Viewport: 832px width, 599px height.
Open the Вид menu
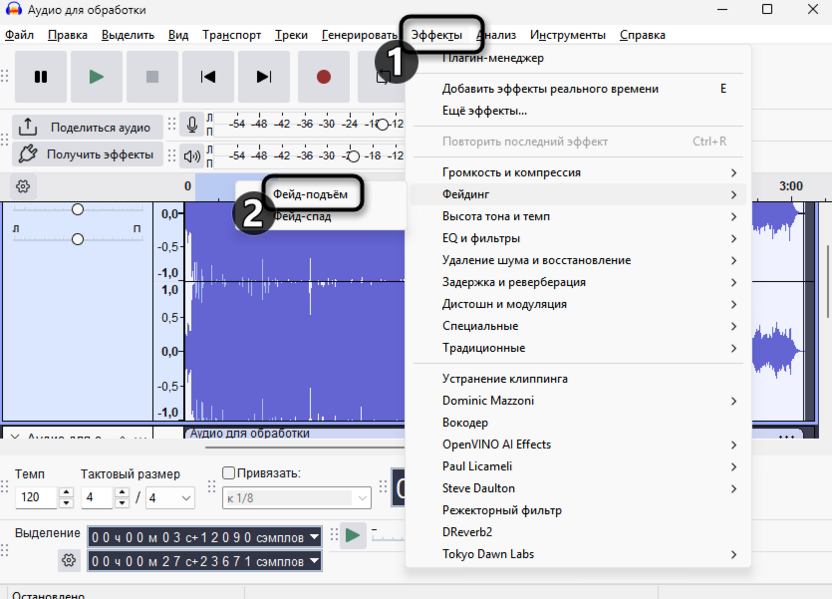pyautogui.click(x=178, y=35)
